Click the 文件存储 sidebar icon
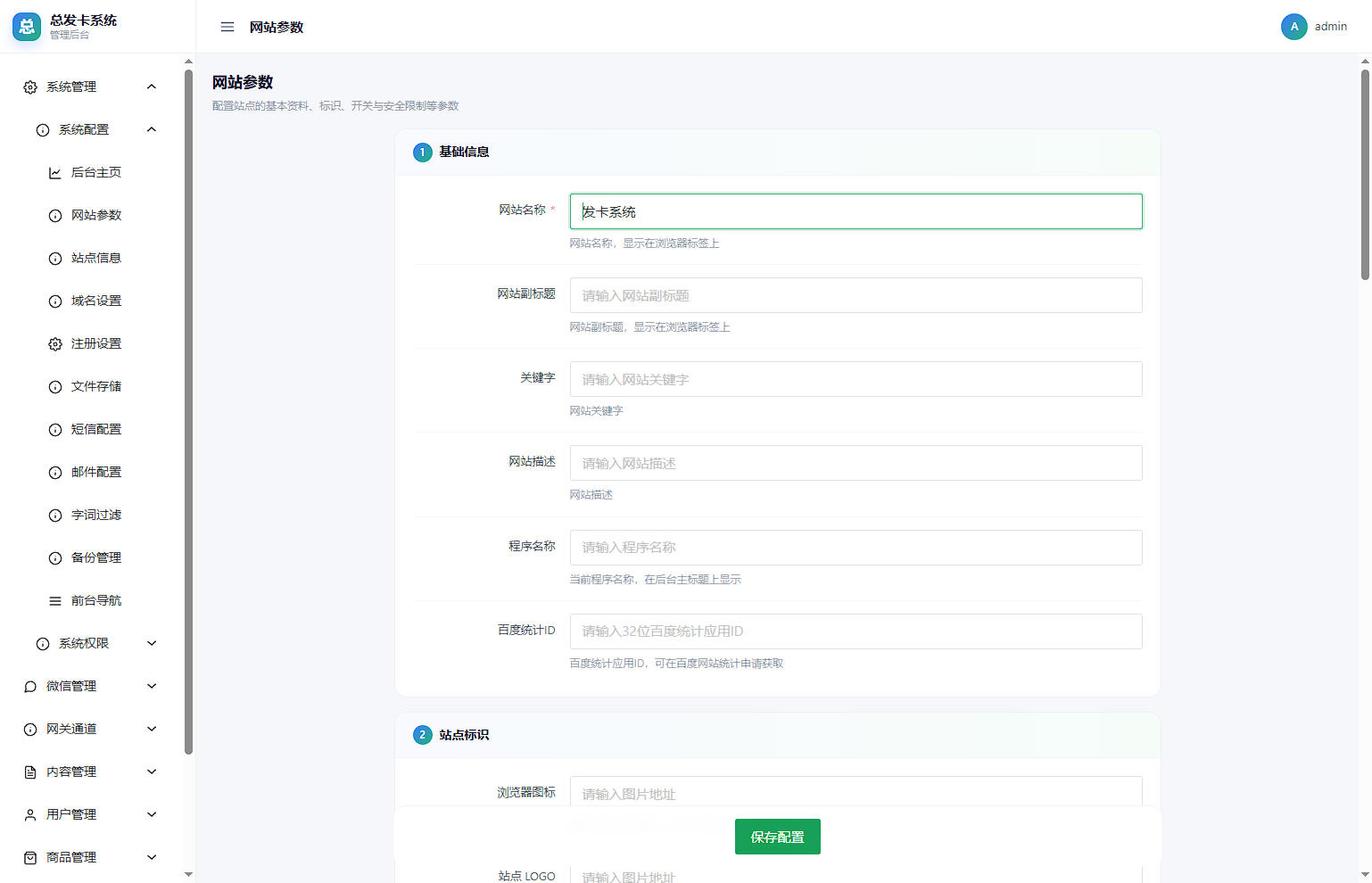 (x=55, y=386)
